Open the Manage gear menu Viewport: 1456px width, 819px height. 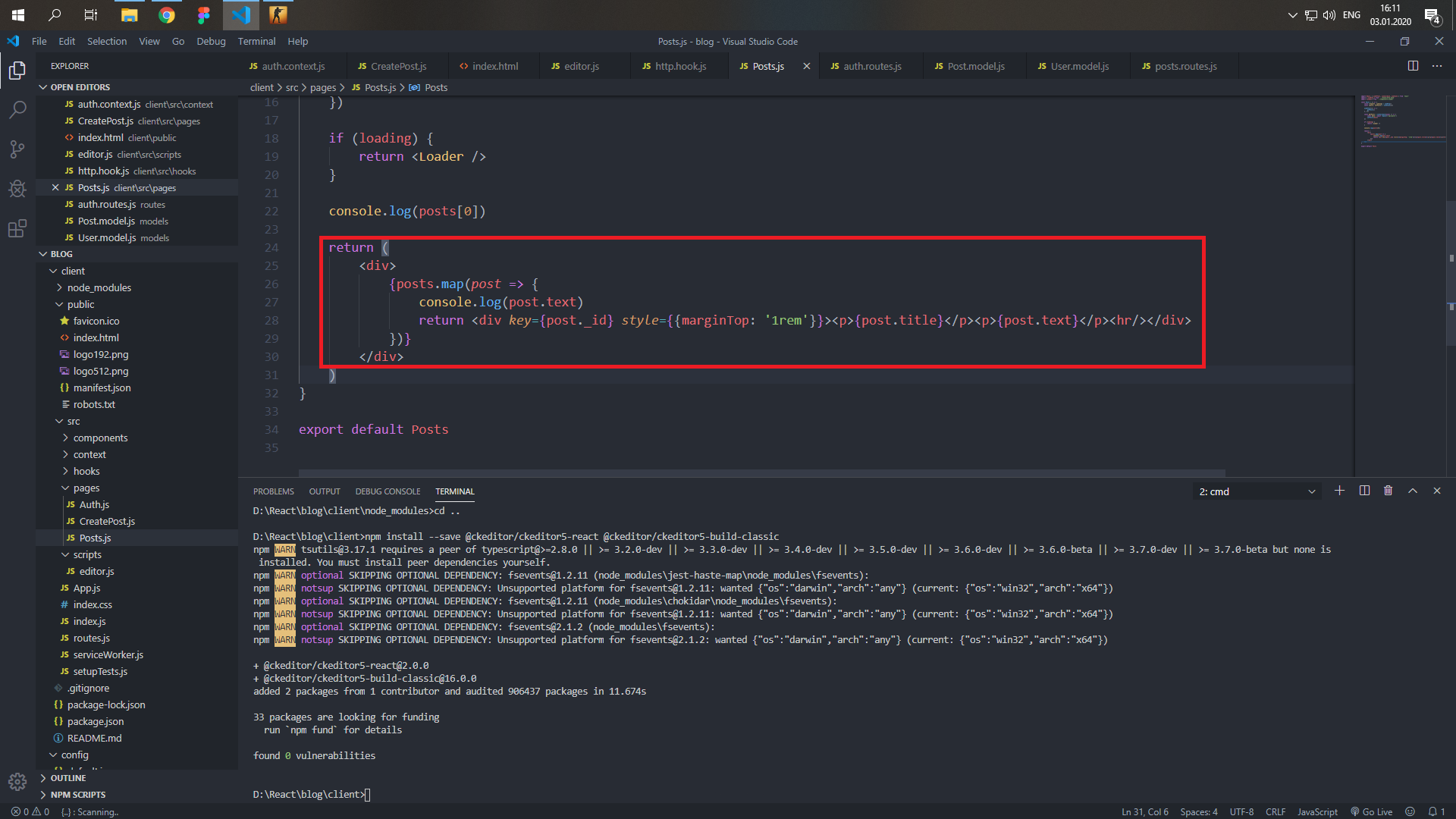(x=17, y=781)
